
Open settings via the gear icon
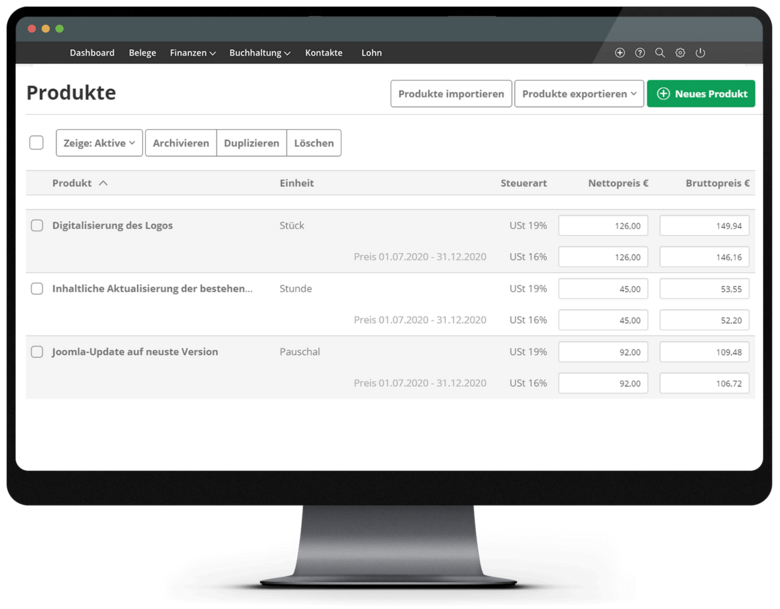680,53
